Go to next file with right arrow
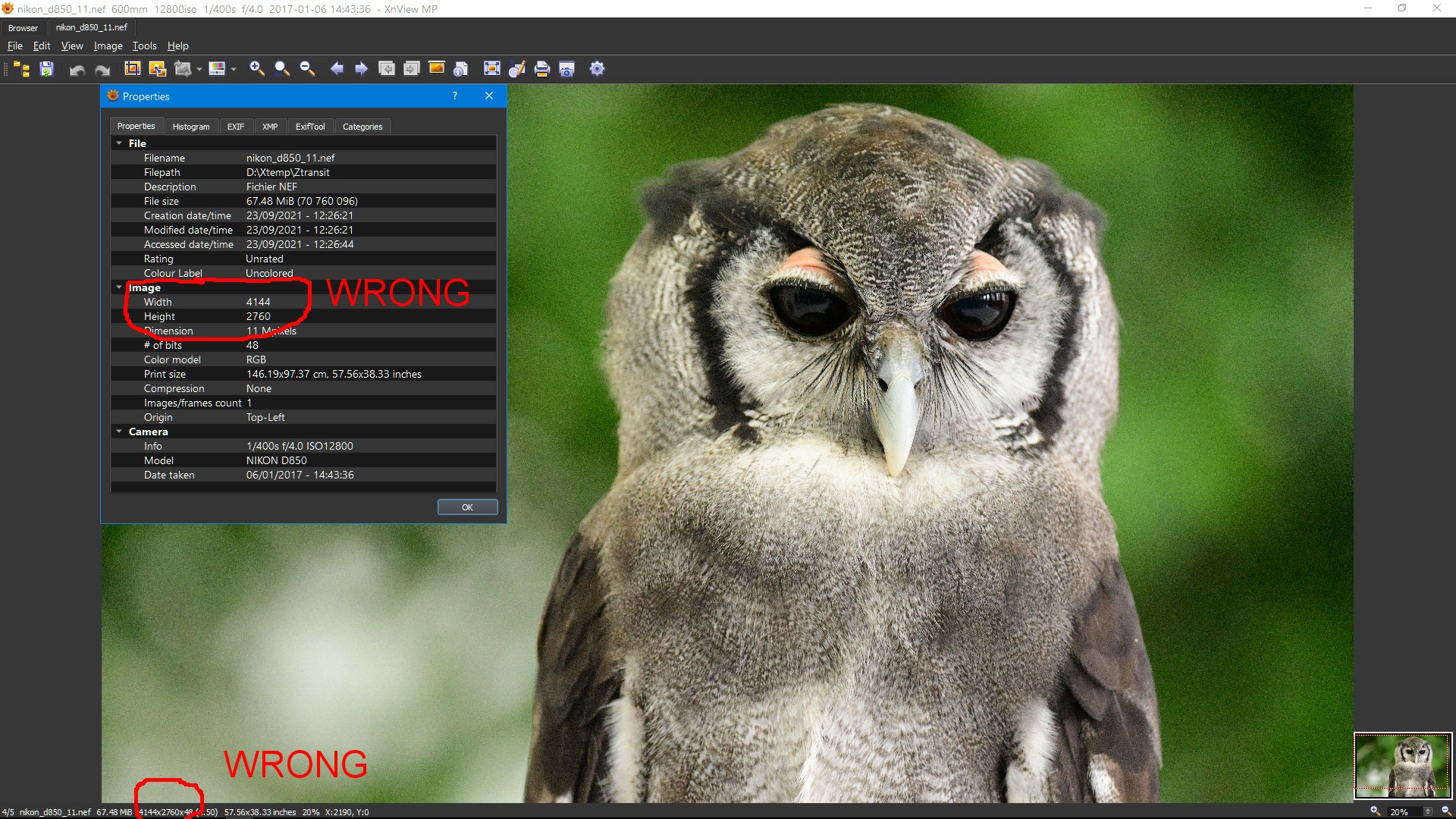 tap(362, 69)
